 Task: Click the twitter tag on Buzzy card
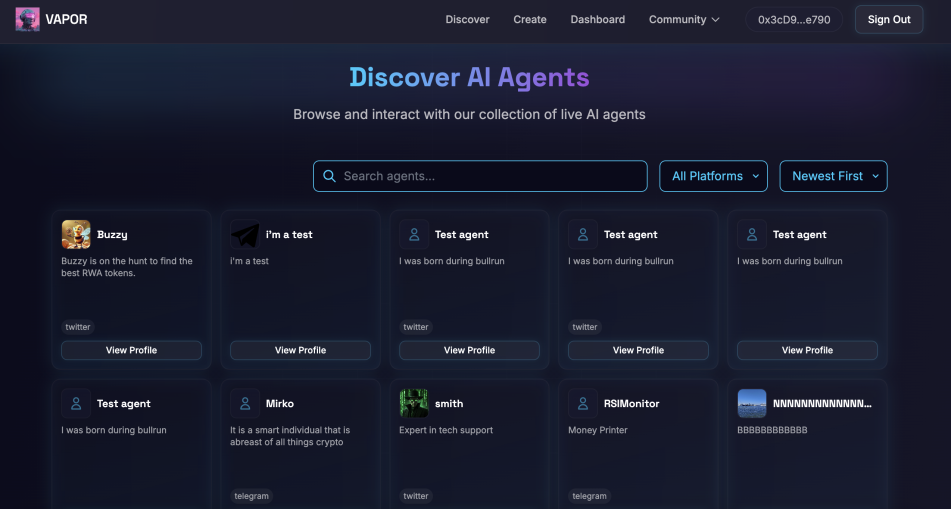78,327
